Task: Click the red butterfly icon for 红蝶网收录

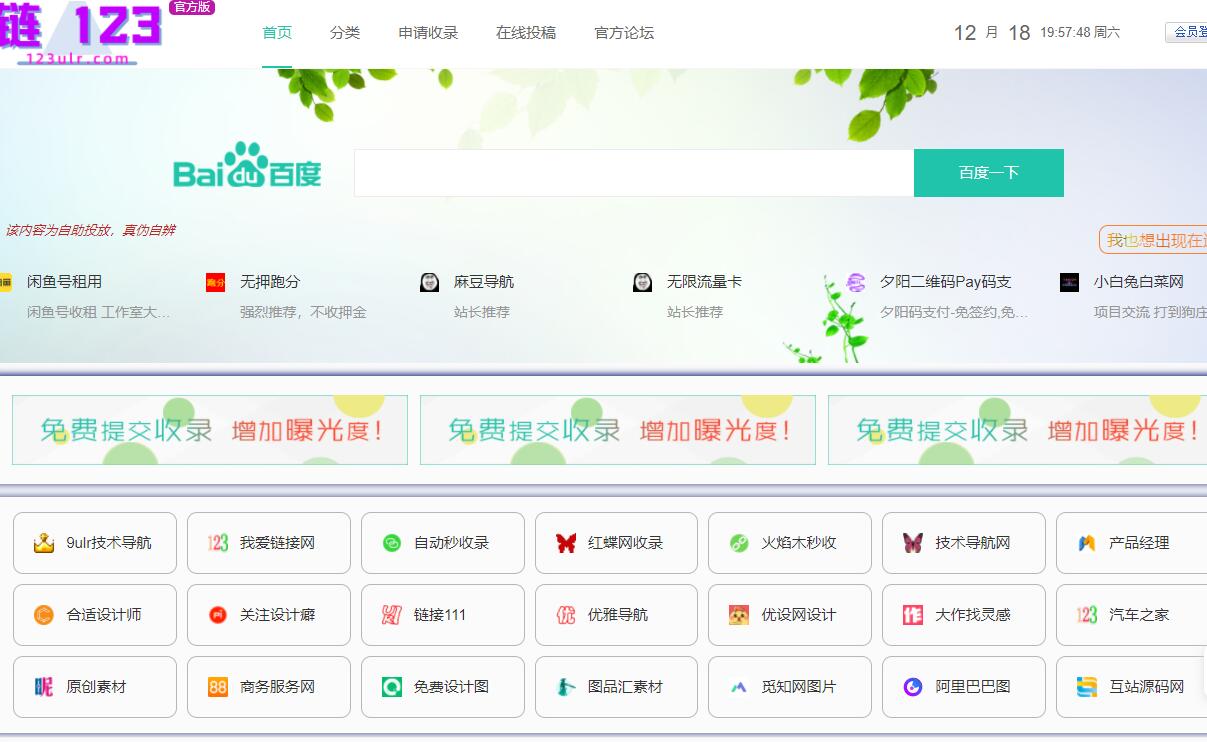Action: tap(566, 543)
